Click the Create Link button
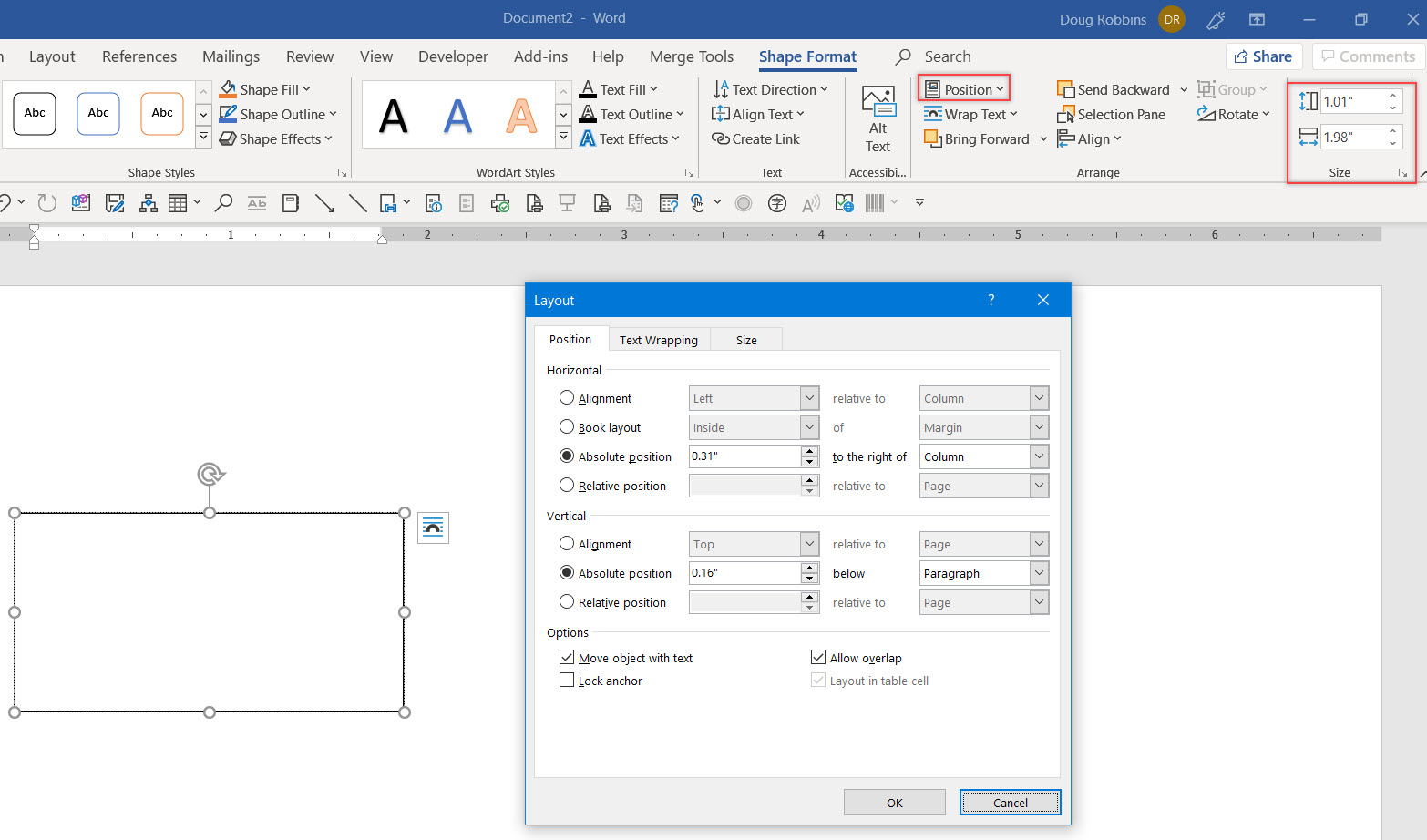The width and height of the screenshot is (1427, 840). tap(755, 138)
